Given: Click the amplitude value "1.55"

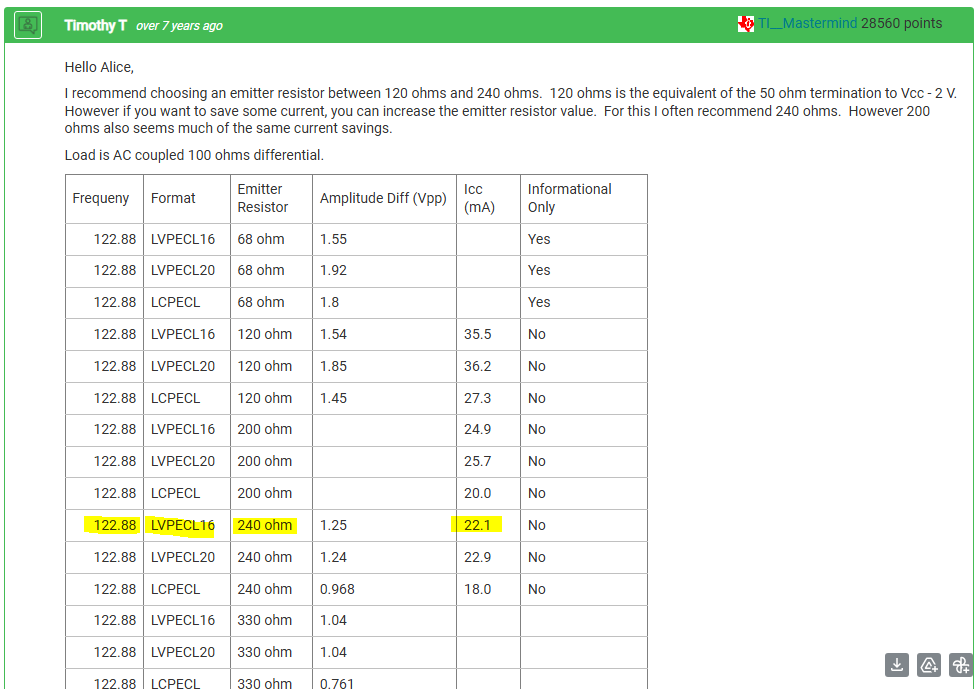Looking at the screenshot, I should point(333,239).
